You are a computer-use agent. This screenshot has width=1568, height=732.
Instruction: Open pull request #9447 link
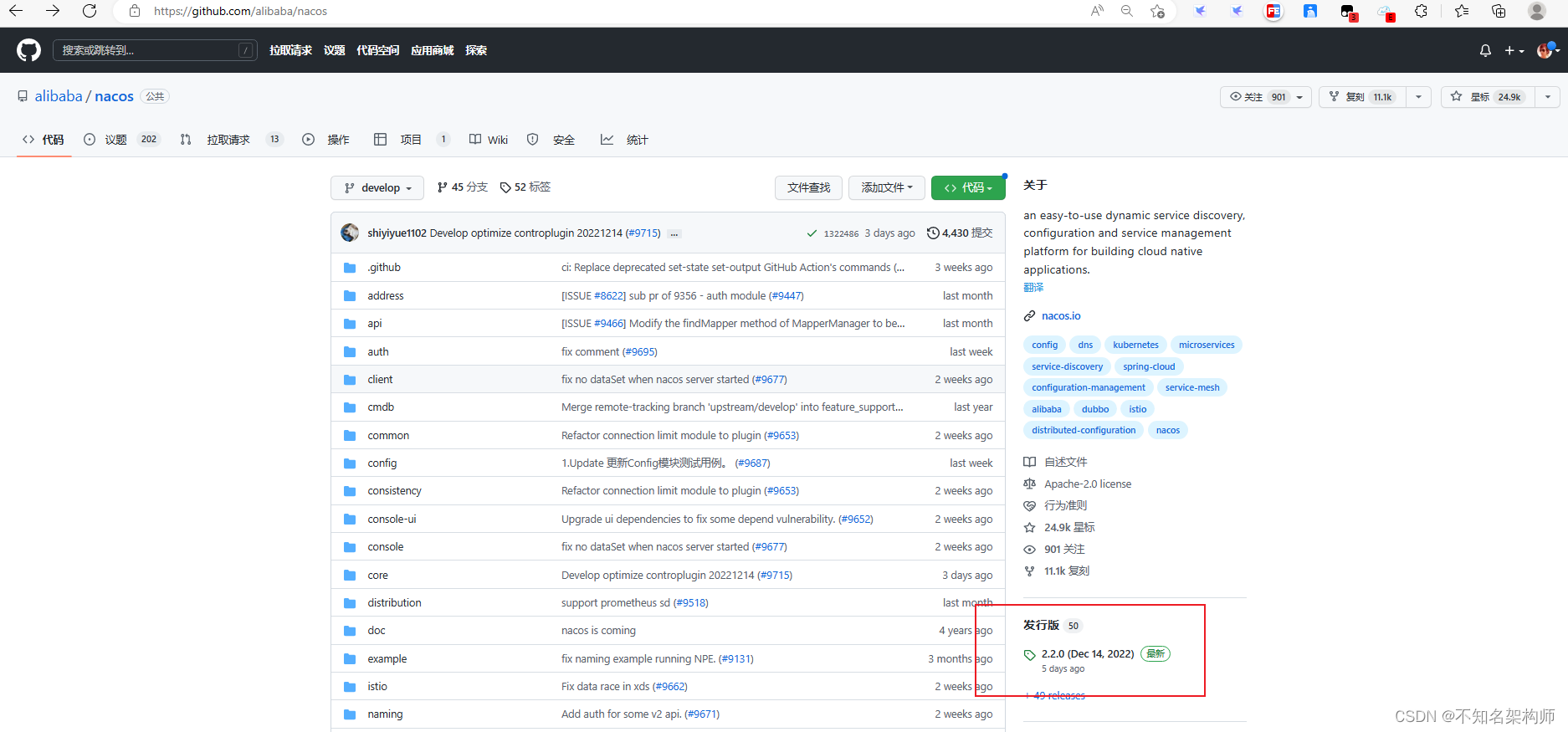[x=787, y=296]
